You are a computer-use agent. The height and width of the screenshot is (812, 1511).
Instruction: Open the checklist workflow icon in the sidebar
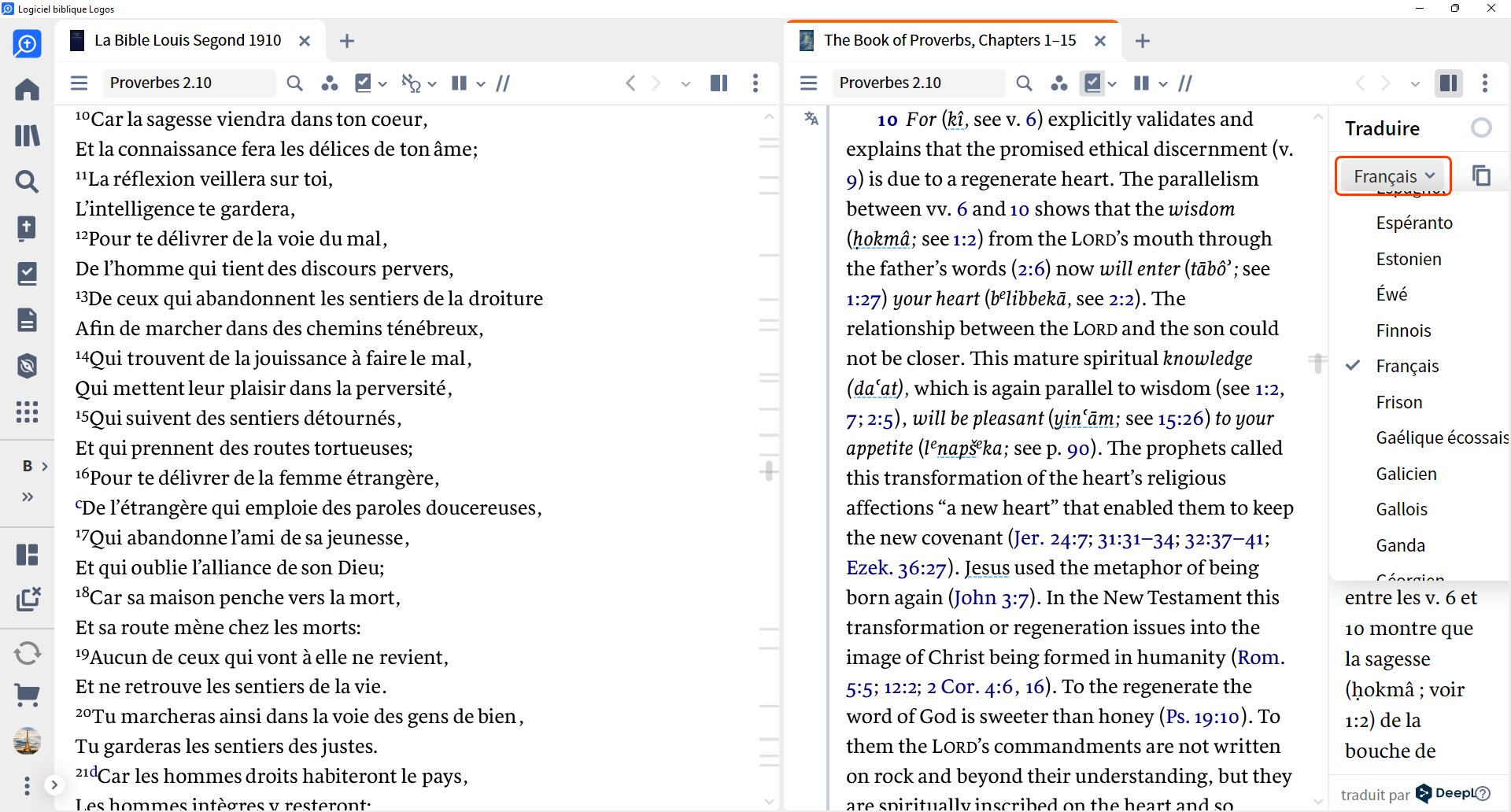click(x=27, y=274)
